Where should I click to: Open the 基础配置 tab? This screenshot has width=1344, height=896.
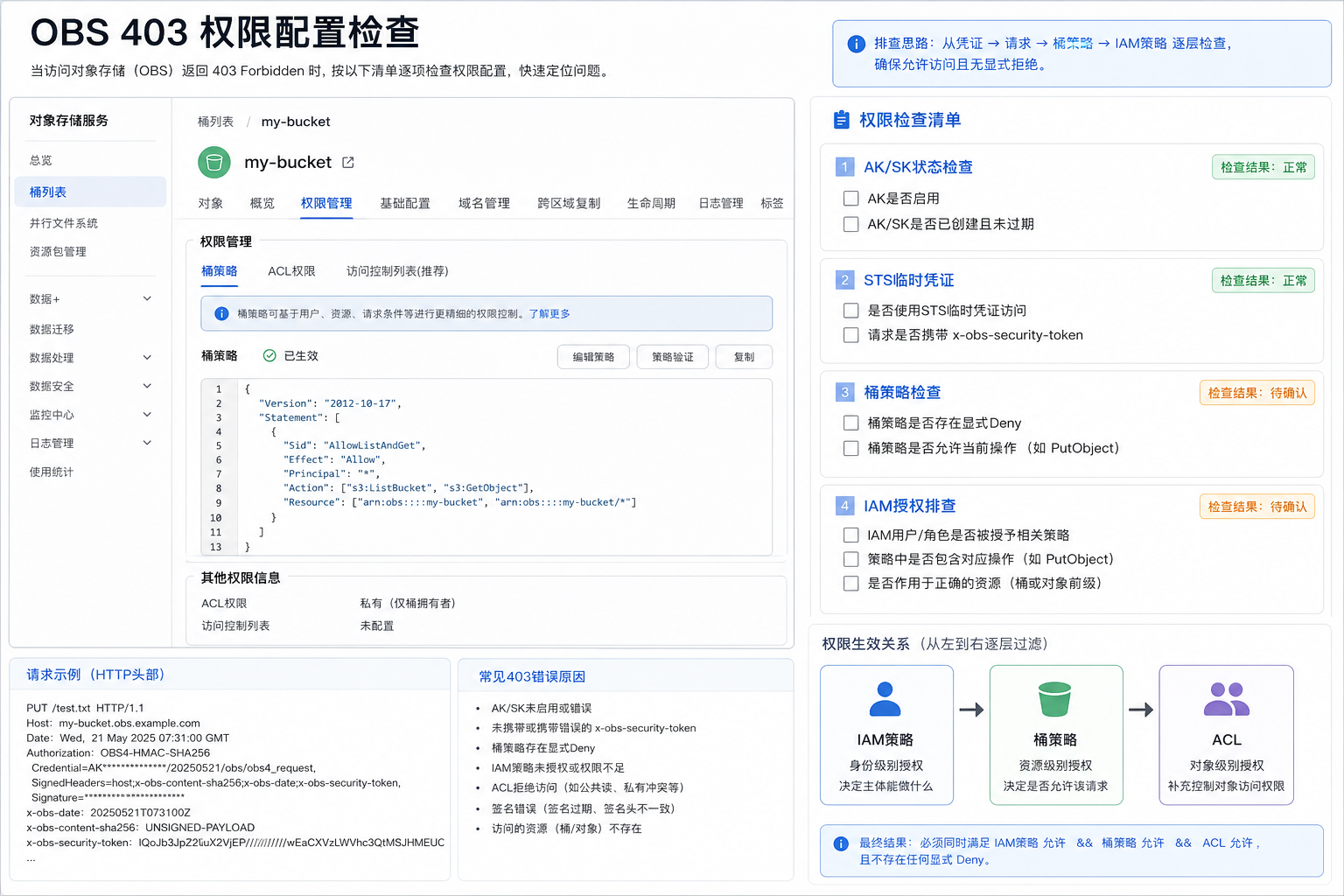click(405, 203)
